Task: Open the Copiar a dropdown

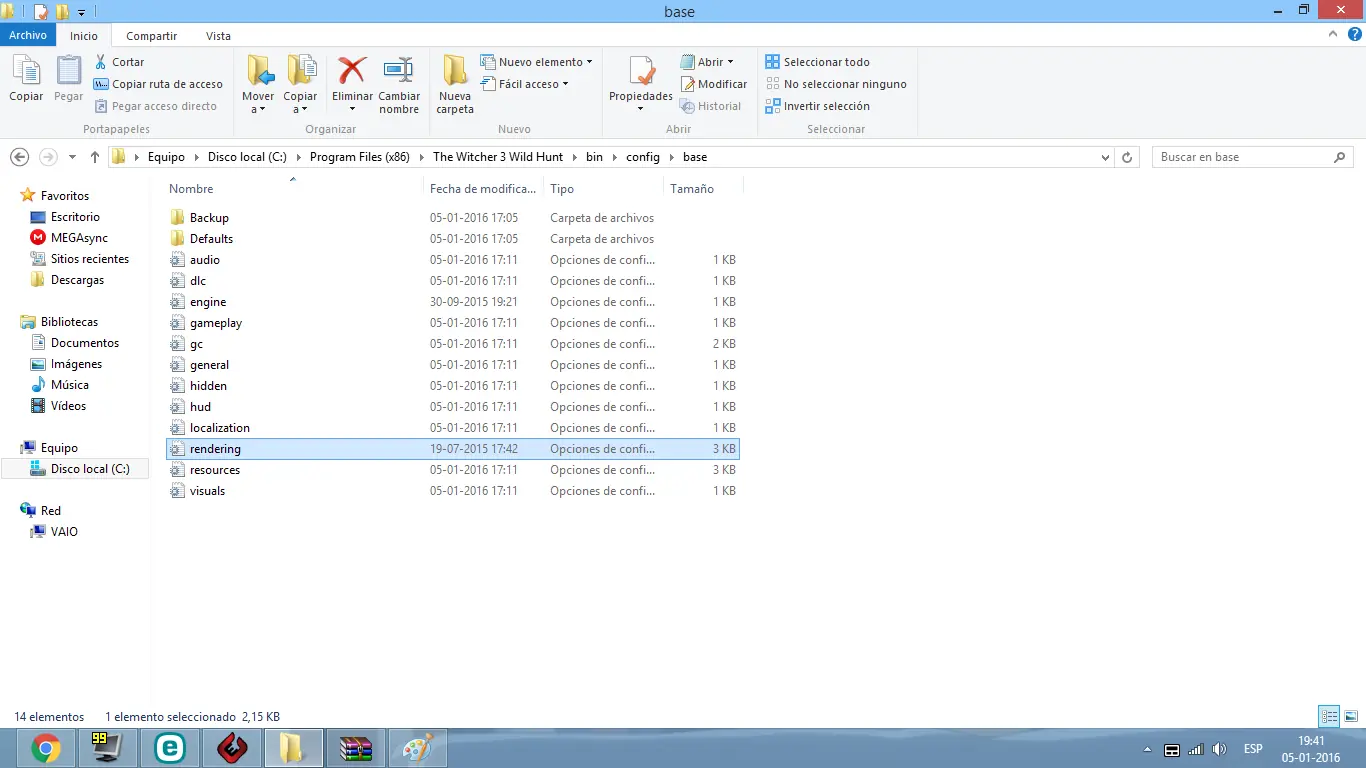Action: click(x=300, y=85)
